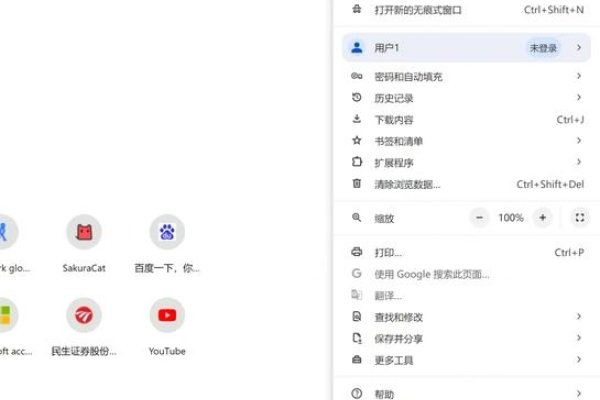This screenshot has height=400, width=600.
Task: Decrease zoom with the minus button
Action: [479, 218]
